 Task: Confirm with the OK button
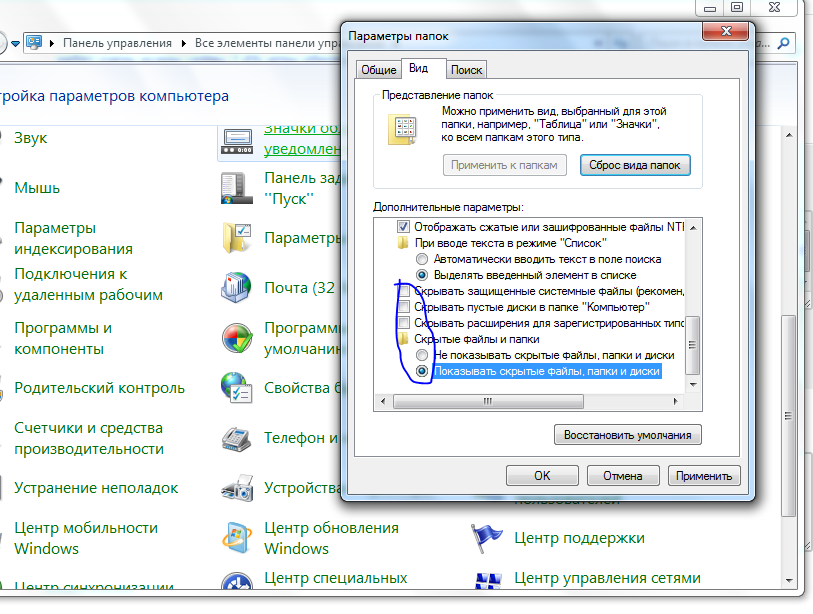coord(542,476)
